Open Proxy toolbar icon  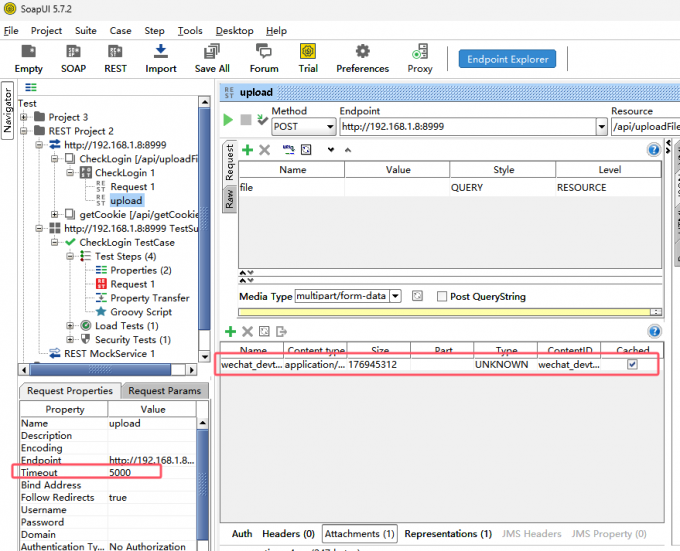coord(420,59)
